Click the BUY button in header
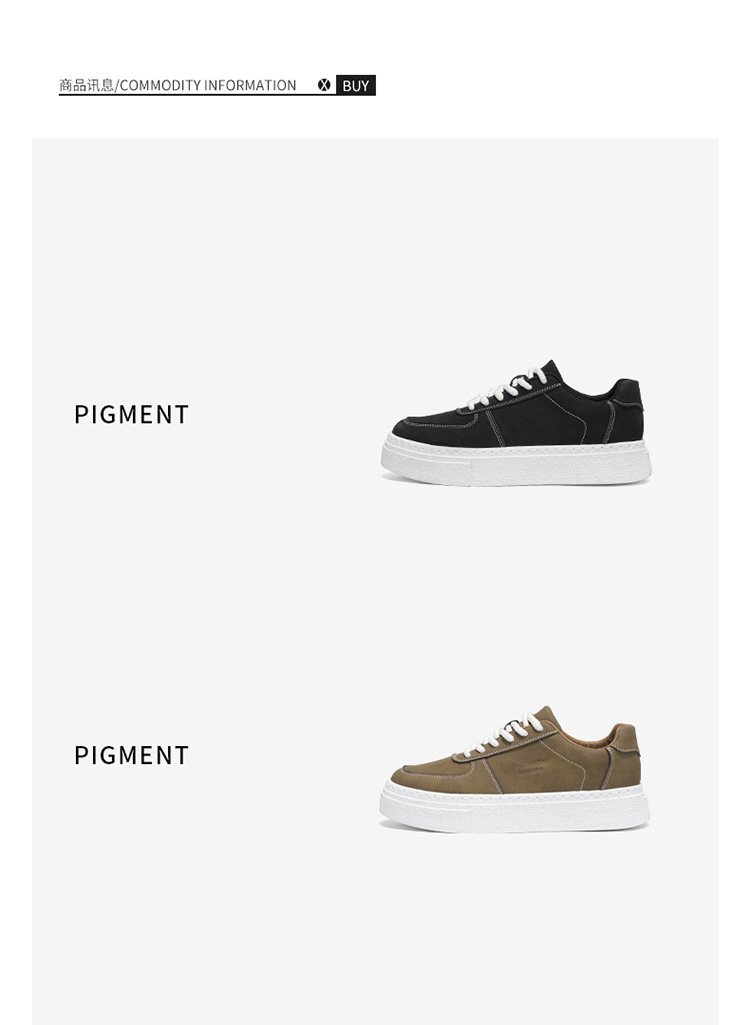 [356, 85]
